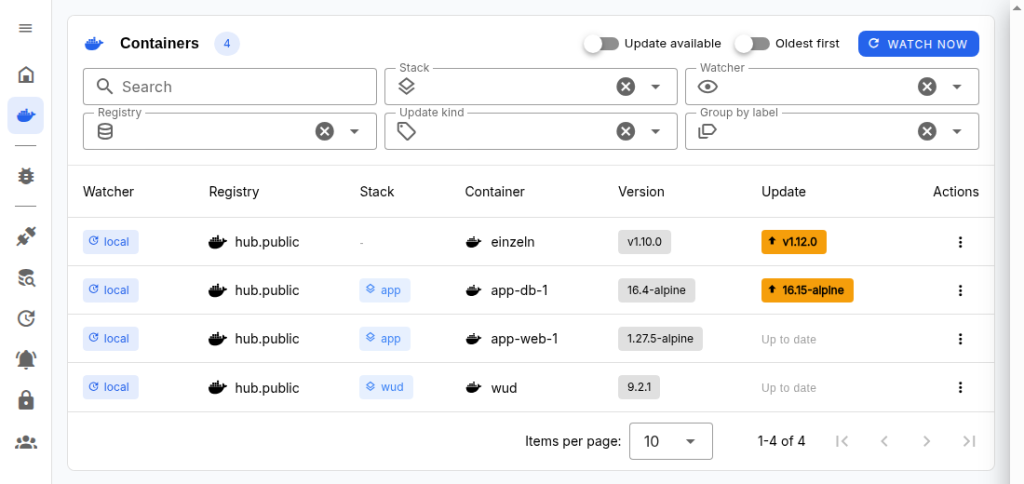The width and height of the screenshot is (1024, 484).
Task: Go to the next page
Action: pos(927,442)
